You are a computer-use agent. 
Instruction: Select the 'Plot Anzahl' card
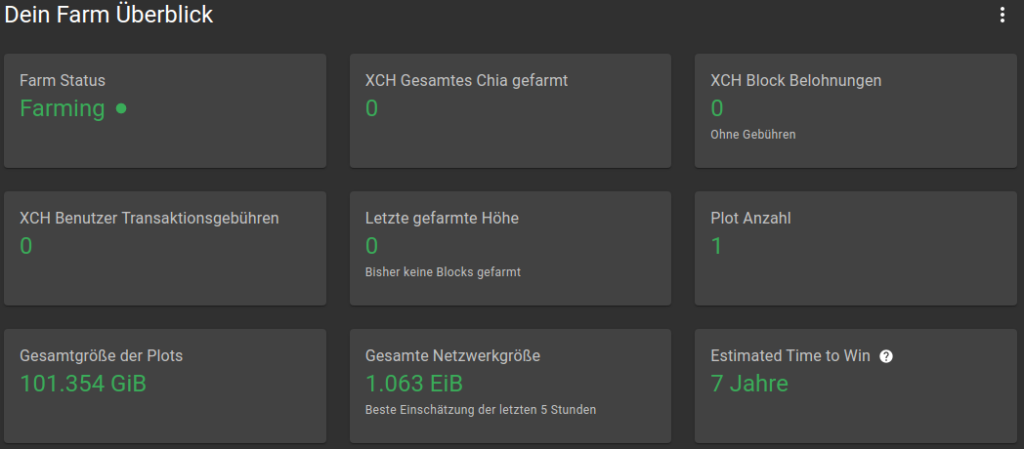855,275
